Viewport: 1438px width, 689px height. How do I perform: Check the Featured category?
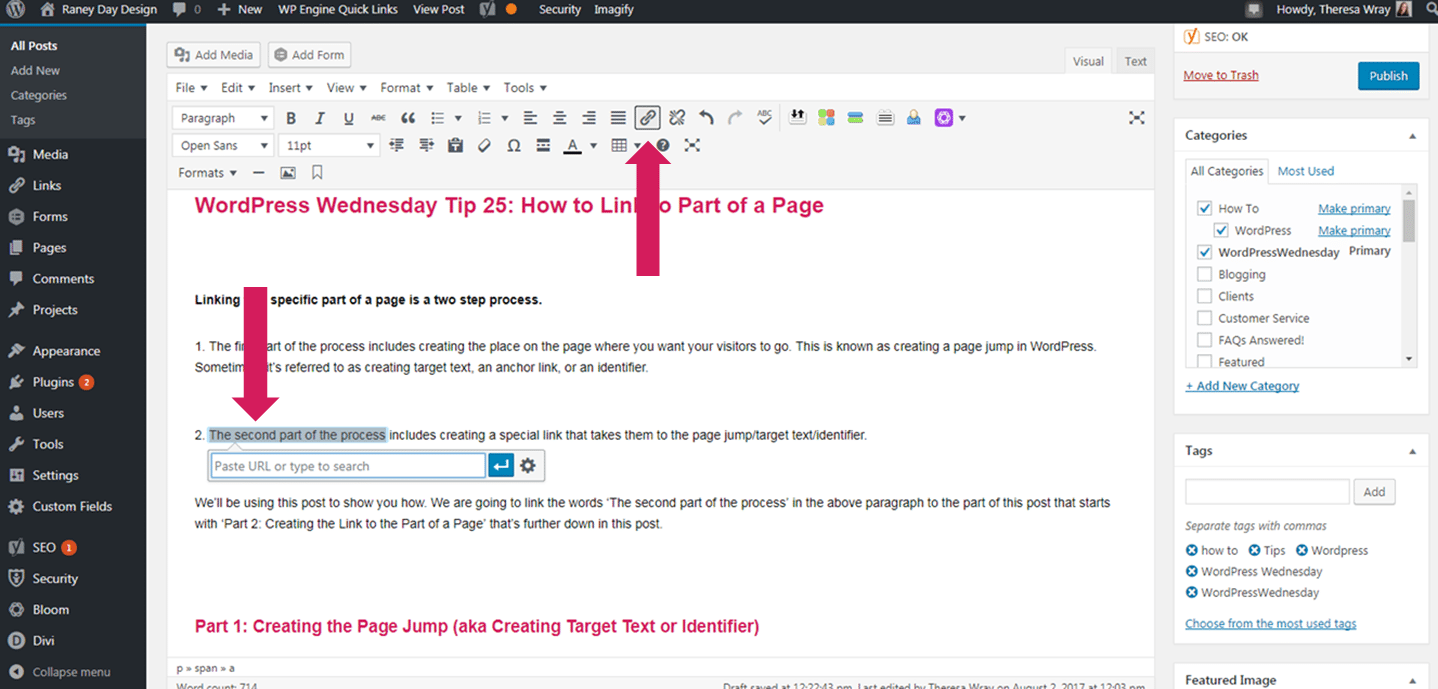point(1204,361)
